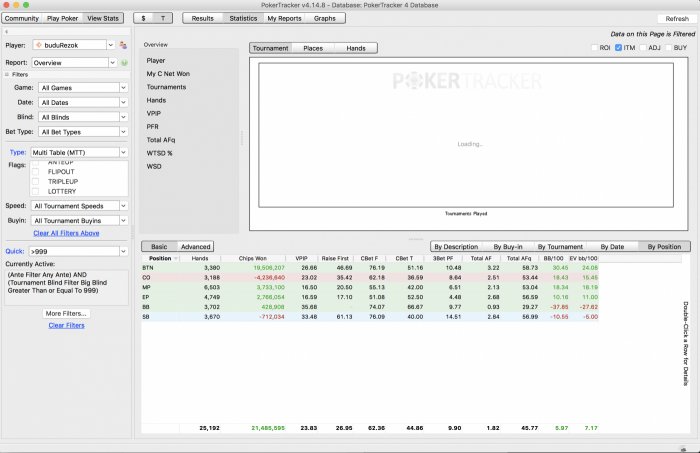The image size is (700, 453).
Task: Sort by the Position column header
Action: click(x=160, y=258)
